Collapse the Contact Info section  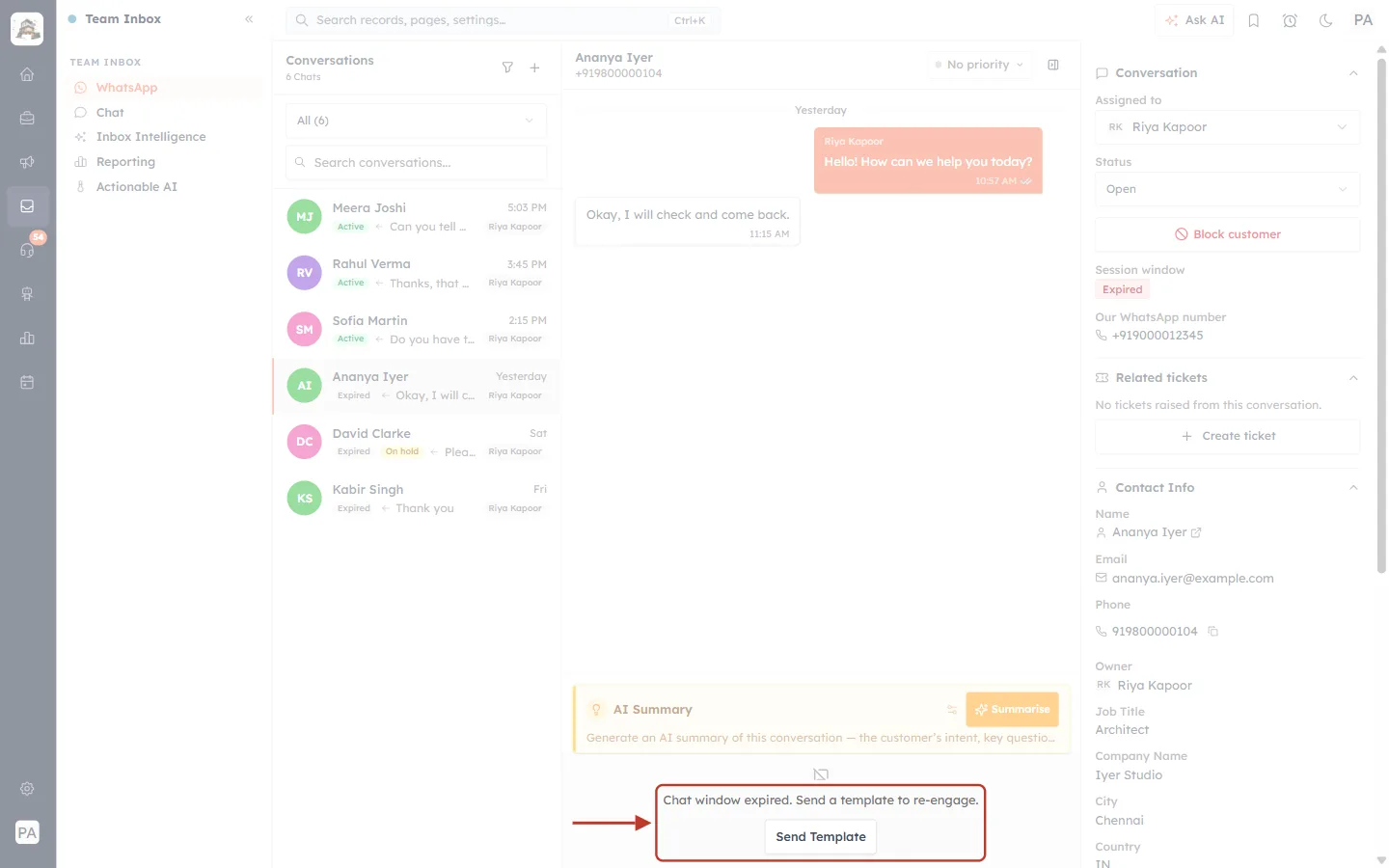1353,488
